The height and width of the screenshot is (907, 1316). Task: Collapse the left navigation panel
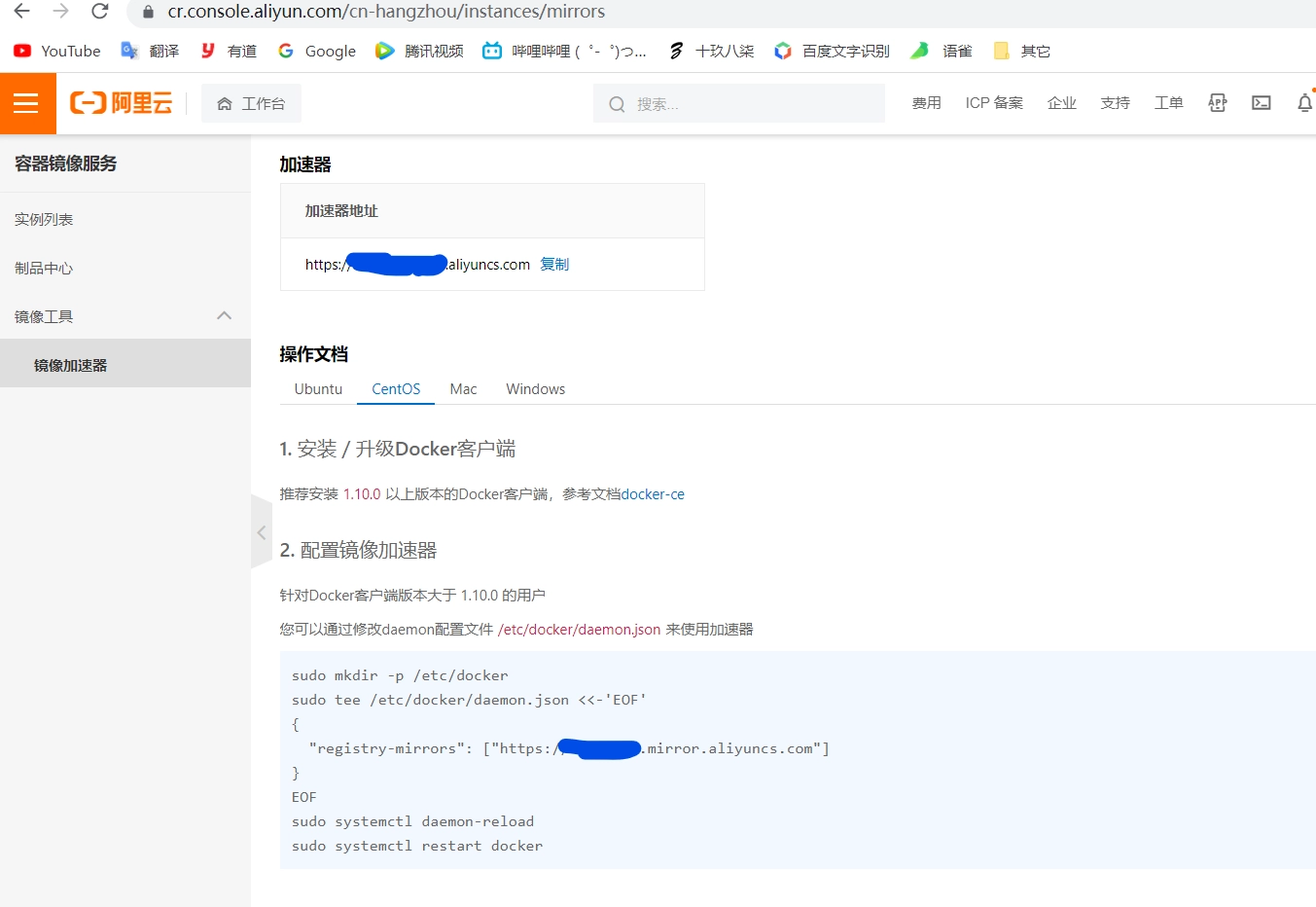261,532
